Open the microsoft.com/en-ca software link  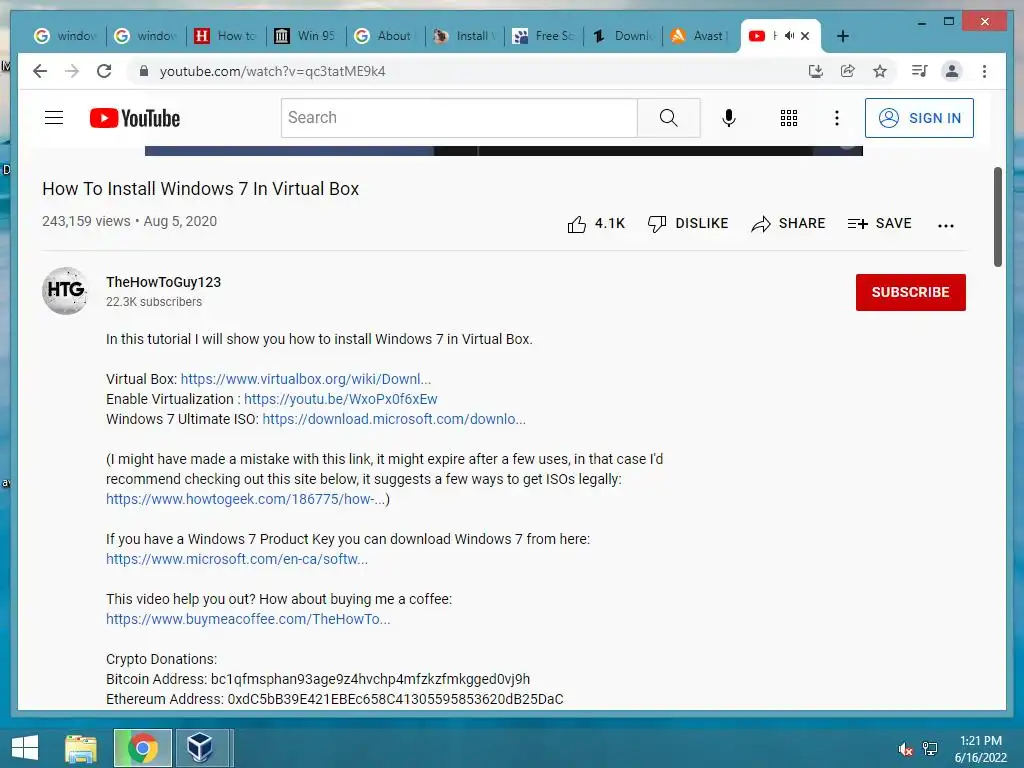tap(237, 559)
